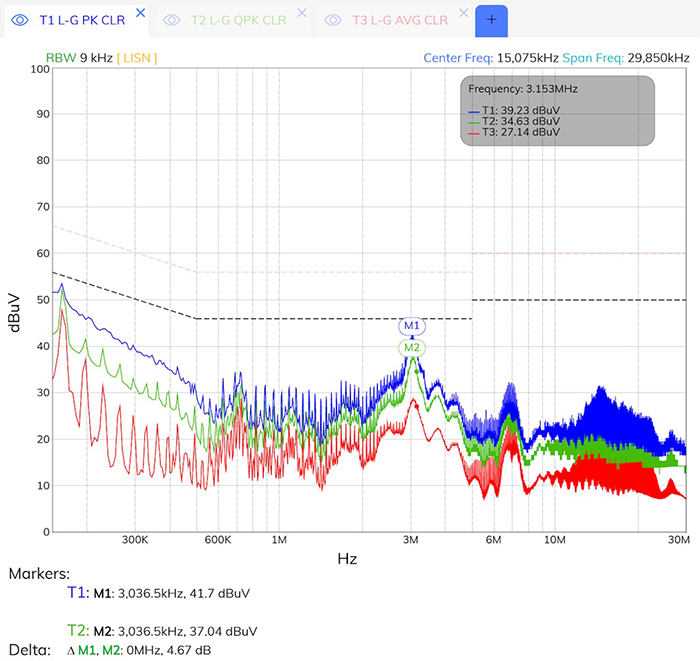Toggle visibility eye for T2 L-G QPK CLR
Image resolution: width=700 pixels, height=661 pixels.
pos(172,19)
